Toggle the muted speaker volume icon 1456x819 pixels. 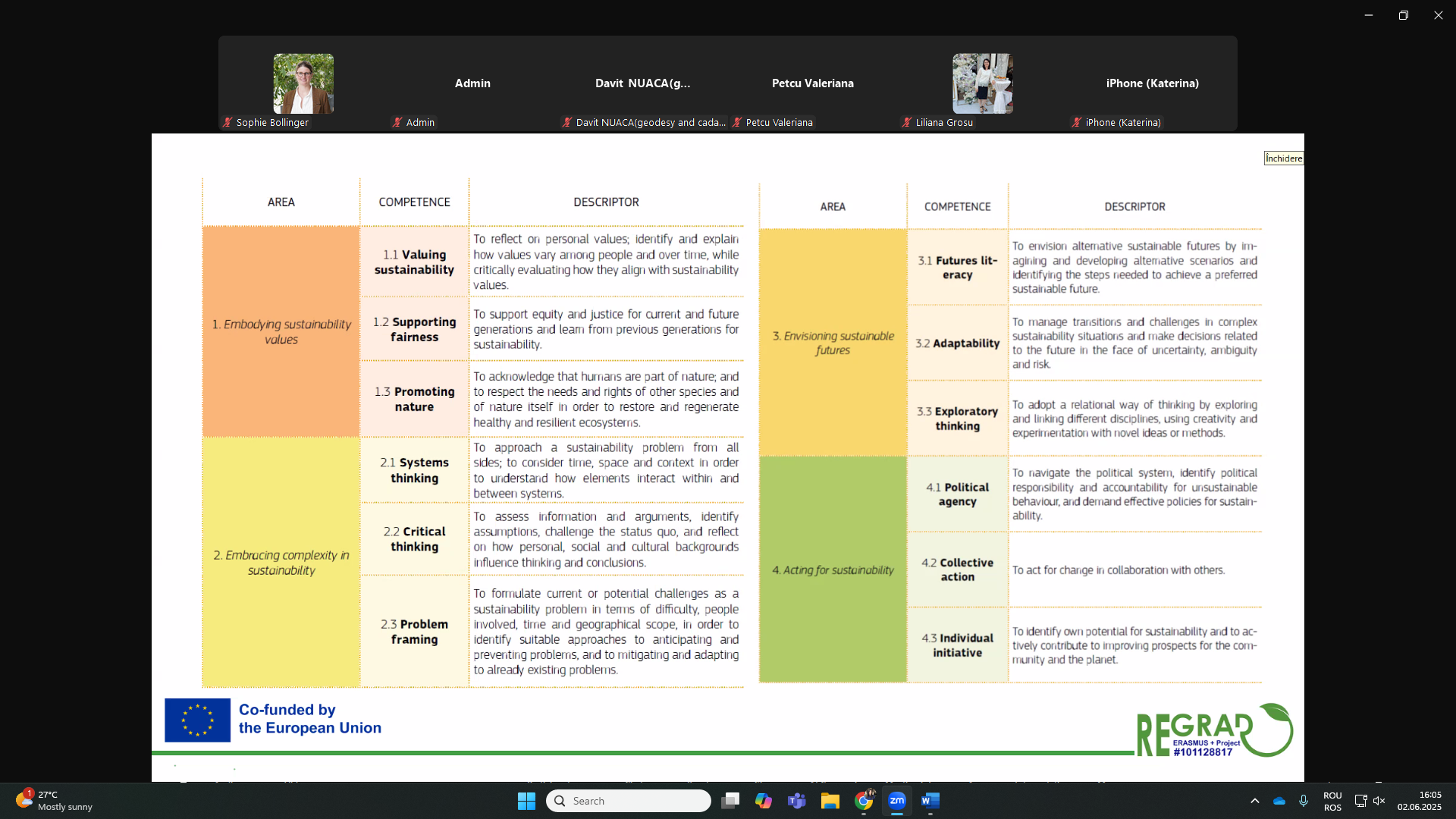pyautogui.click(x=1379, y=801)
